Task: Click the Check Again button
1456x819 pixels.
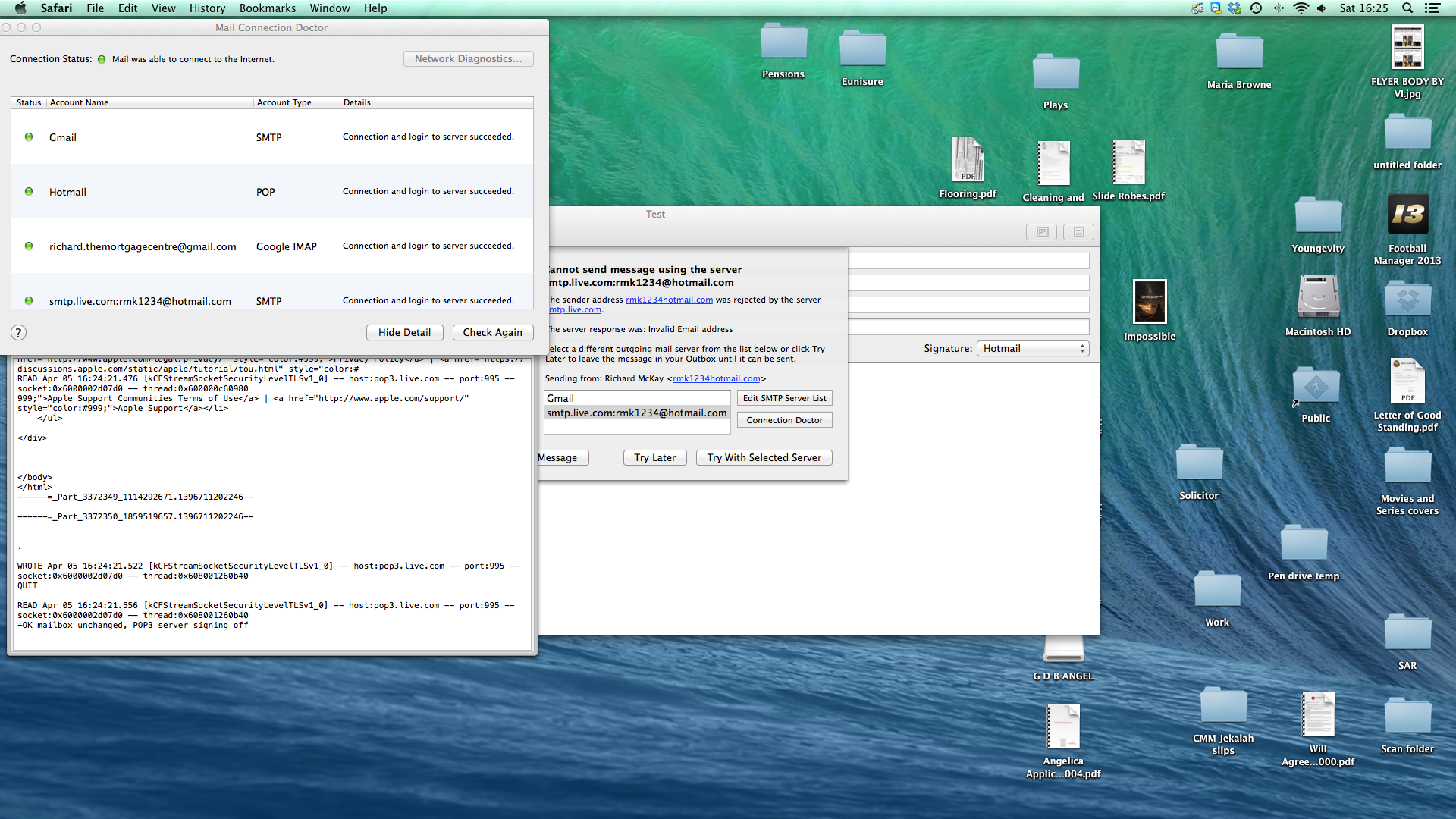Action: [492, 332]
